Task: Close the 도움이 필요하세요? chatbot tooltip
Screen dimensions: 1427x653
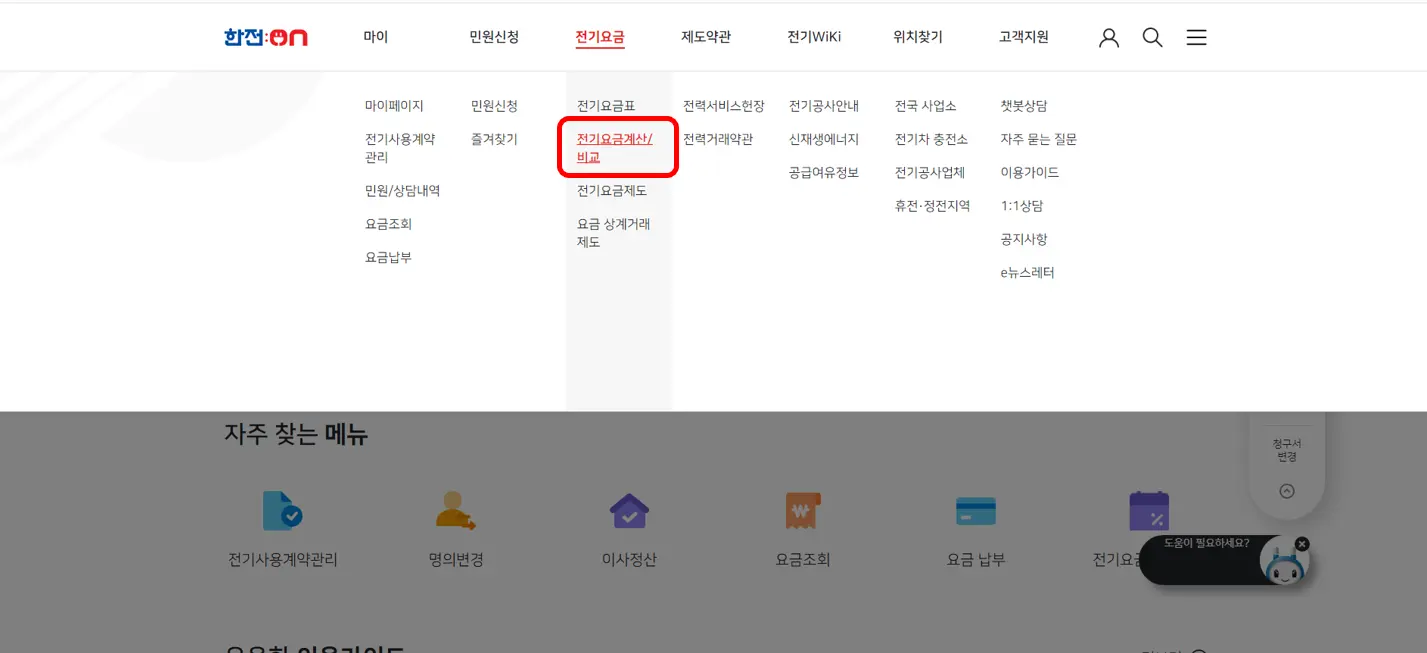Action: tap(1301, 542)
